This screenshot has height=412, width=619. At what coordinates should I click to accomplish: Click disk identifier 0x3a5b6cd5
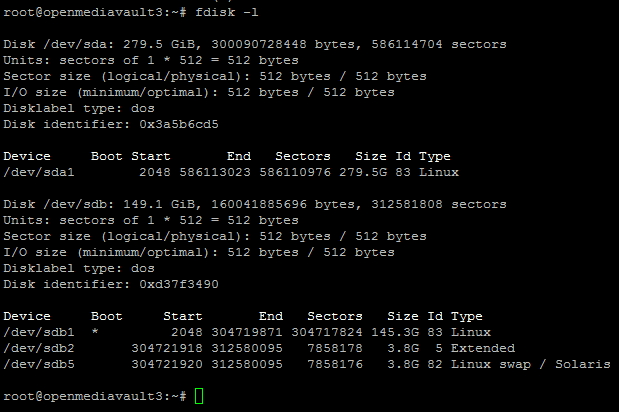pos(179,124)
